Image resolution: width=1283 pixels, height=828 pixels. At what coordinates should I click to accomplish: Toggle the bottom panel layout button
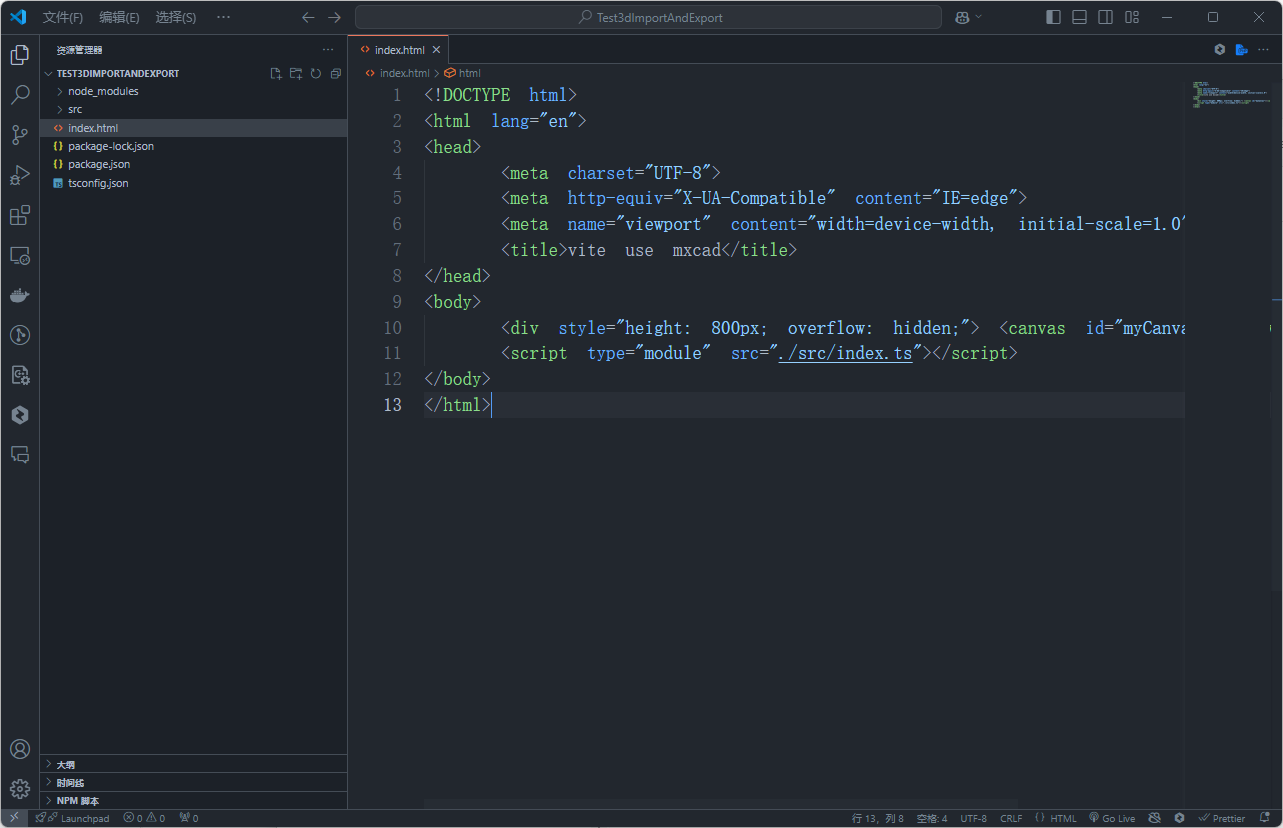1079,17
